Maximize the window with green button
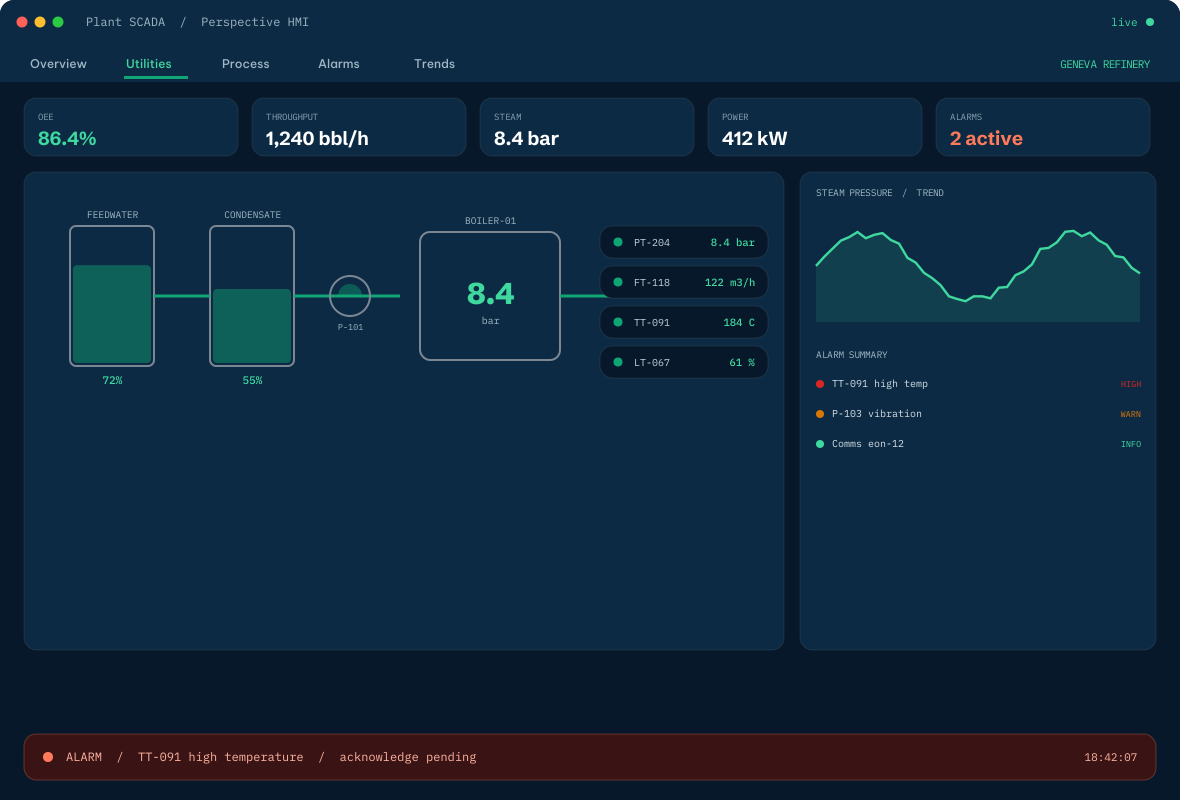Image resolution: width=1180 pixels, height=800 pixels. [58, 22]
